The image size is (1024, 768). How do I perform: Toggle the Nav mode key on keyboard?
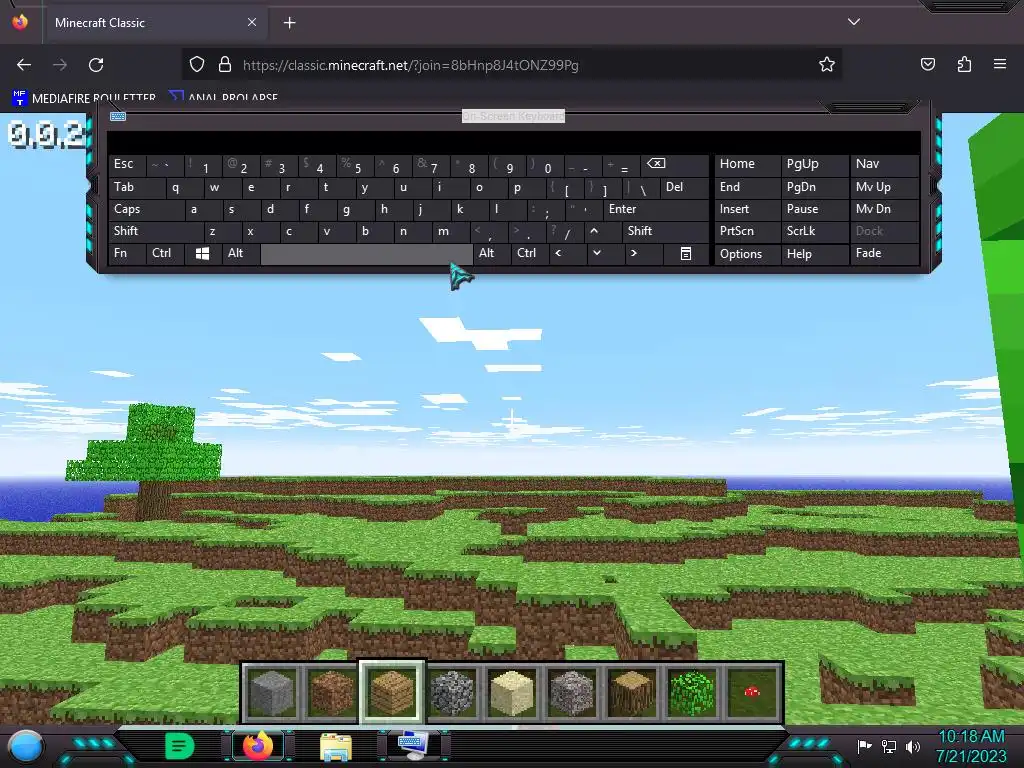tap(884, 164)
